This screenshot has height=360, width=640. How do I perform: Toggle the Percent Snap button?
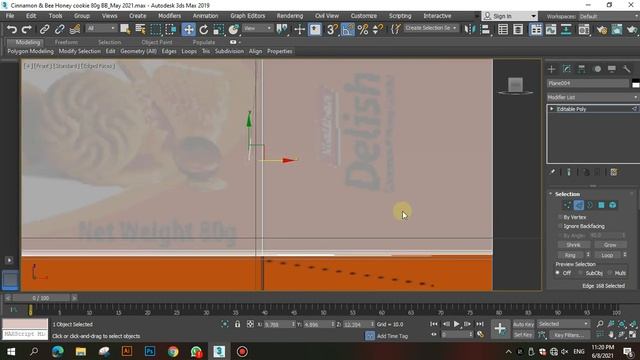[363, 29]
